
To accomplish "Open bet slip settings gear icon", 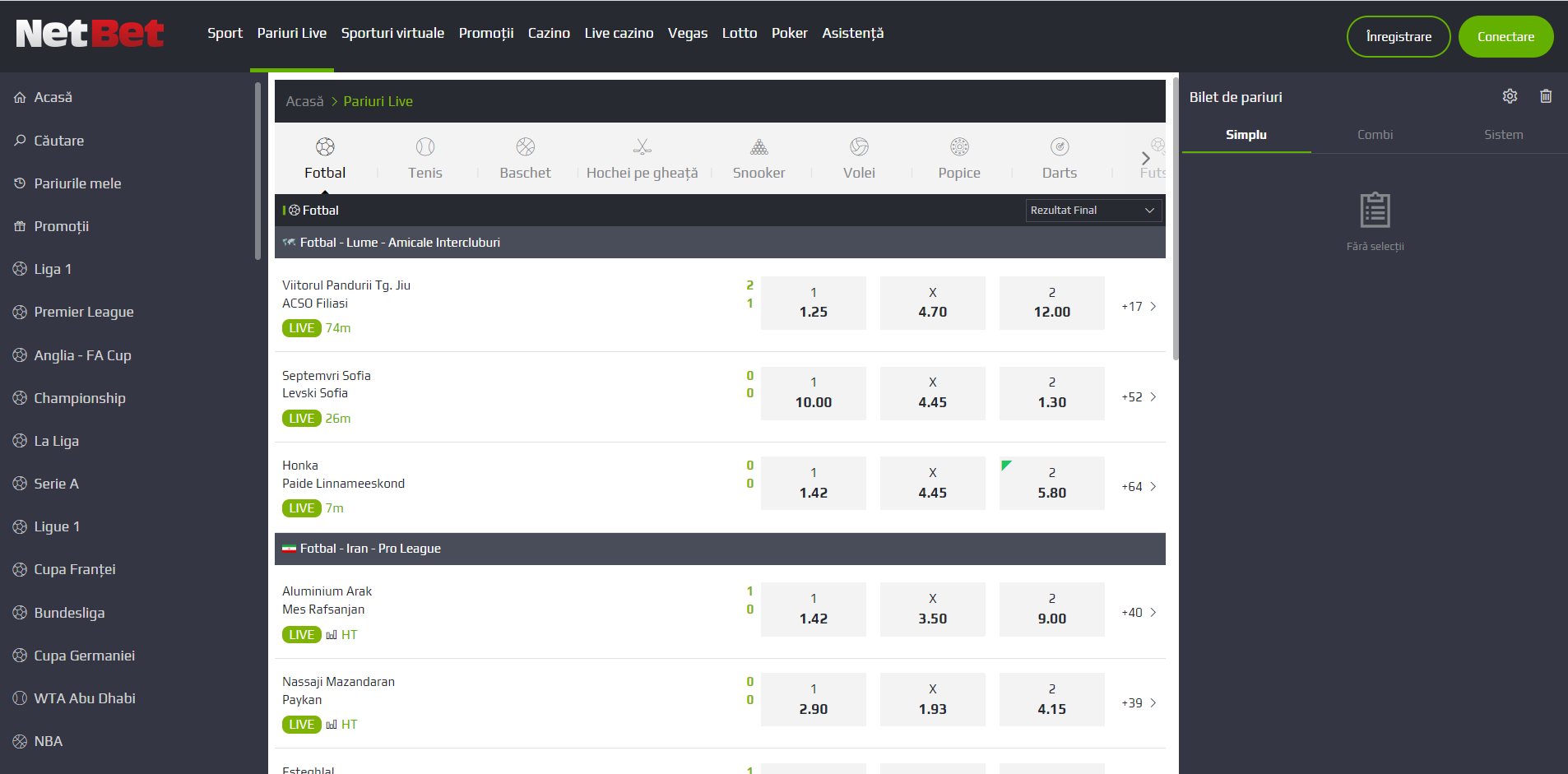I will tap(1510, 96).
